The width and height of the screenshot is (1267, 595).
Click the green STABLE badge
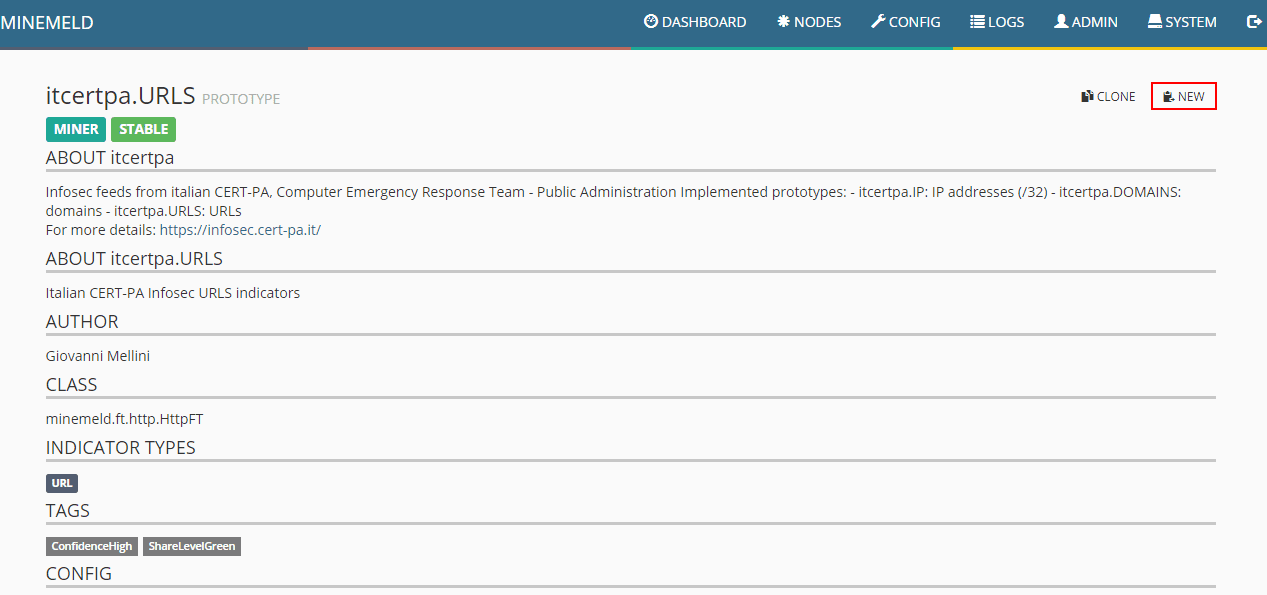point(143,129)
